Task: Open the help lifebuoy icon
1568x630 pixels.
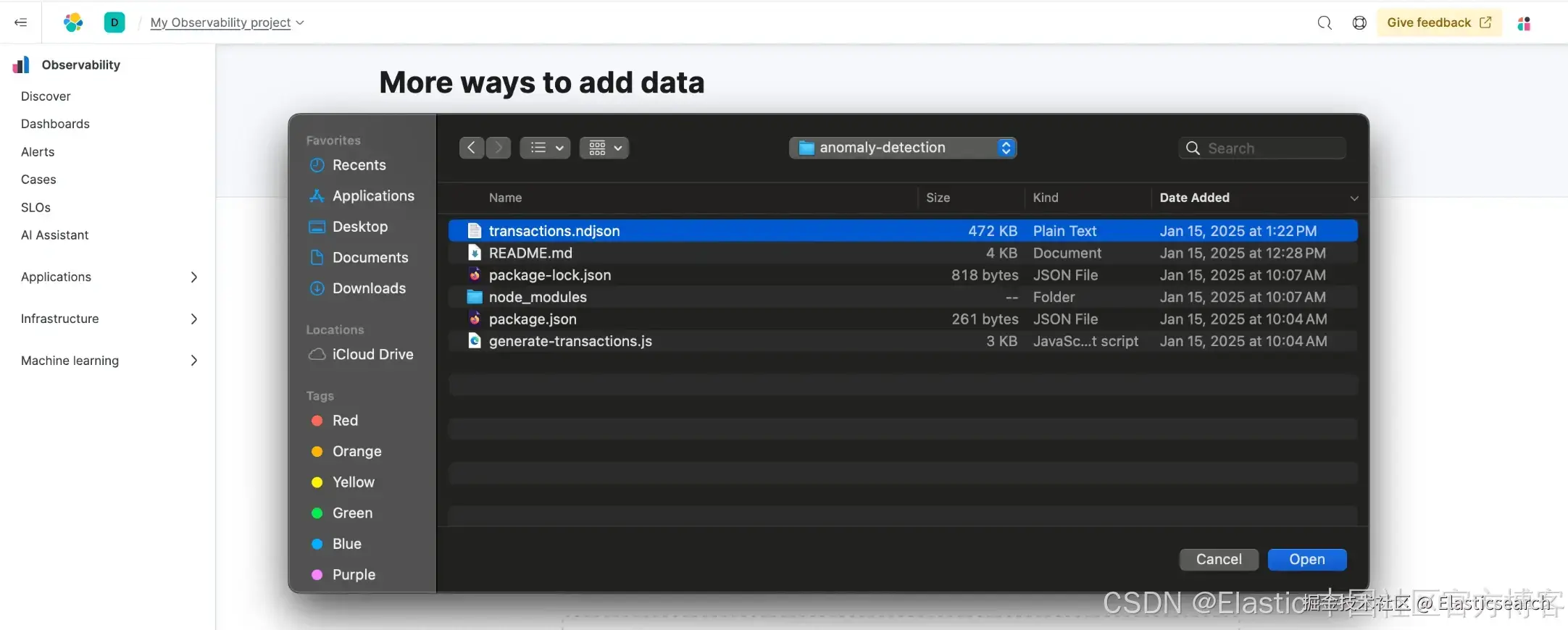Action: click(1359, 23)
